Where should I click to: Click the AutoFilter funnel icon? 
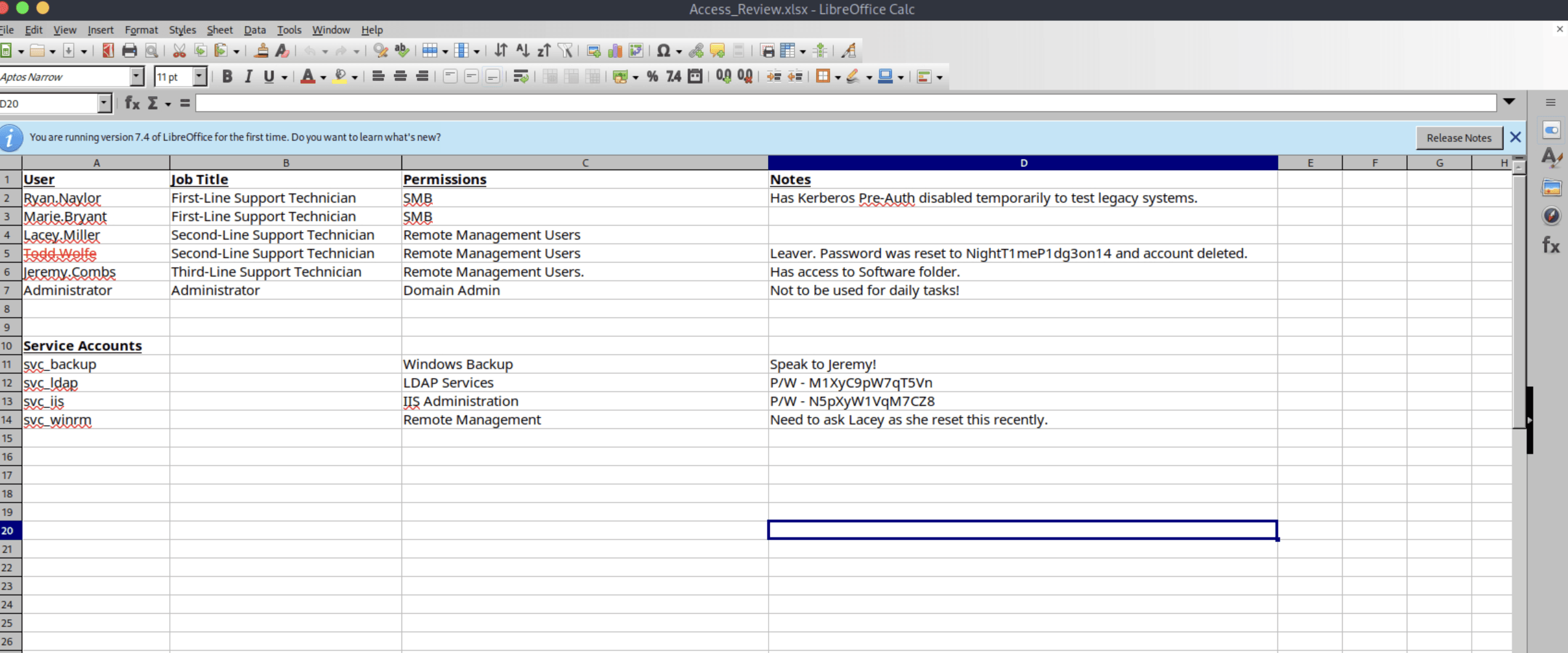565,51
